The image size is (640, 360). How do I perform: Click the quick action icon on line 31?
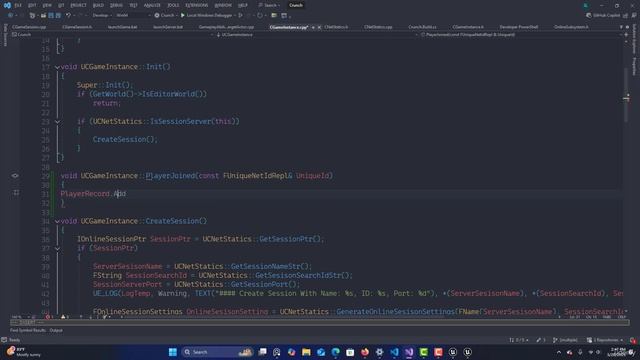[16, 193]
